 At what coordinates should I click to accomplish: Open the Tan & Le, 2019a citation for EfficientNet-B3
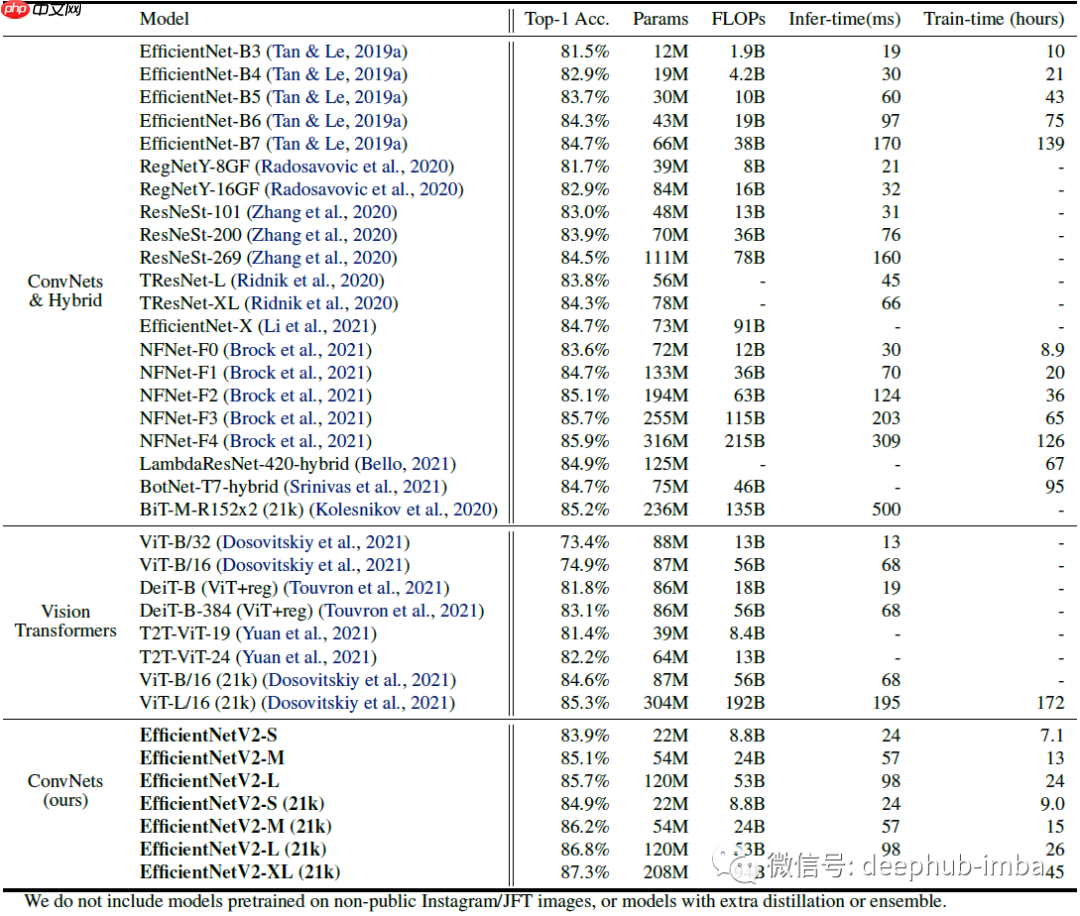(x=338, y=52)
